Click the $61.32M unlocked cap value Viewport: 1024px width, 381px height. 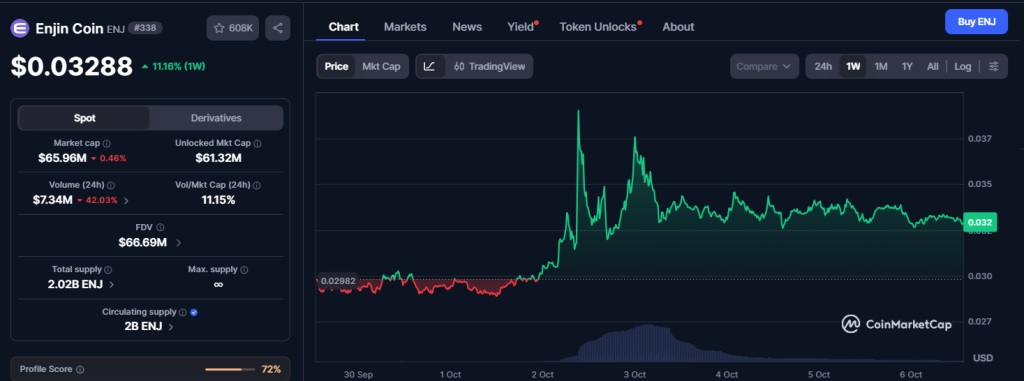pos(218,157)
